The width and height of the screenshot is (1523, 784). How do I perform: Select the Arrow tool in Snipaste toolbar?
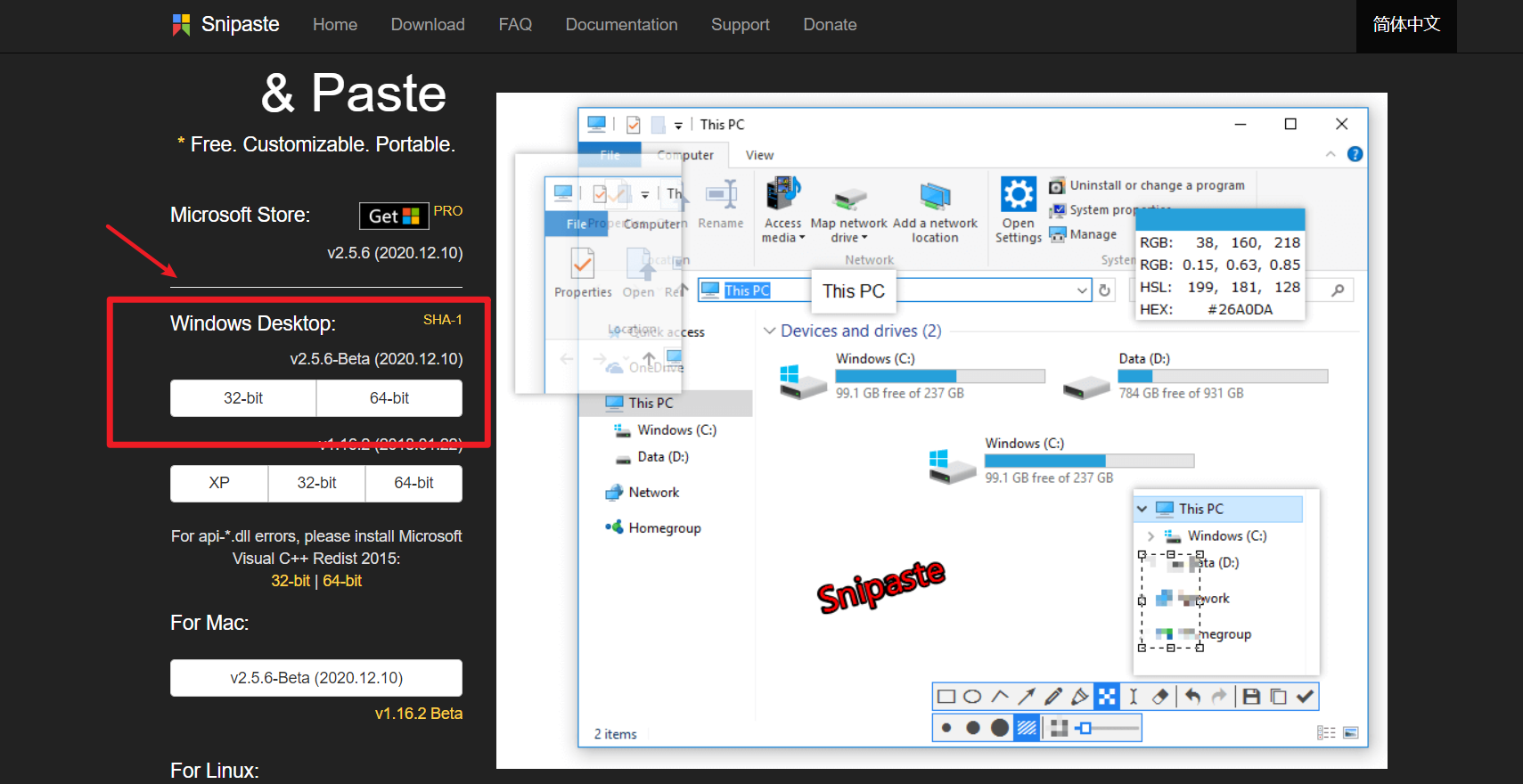[x=1027, y=697]
